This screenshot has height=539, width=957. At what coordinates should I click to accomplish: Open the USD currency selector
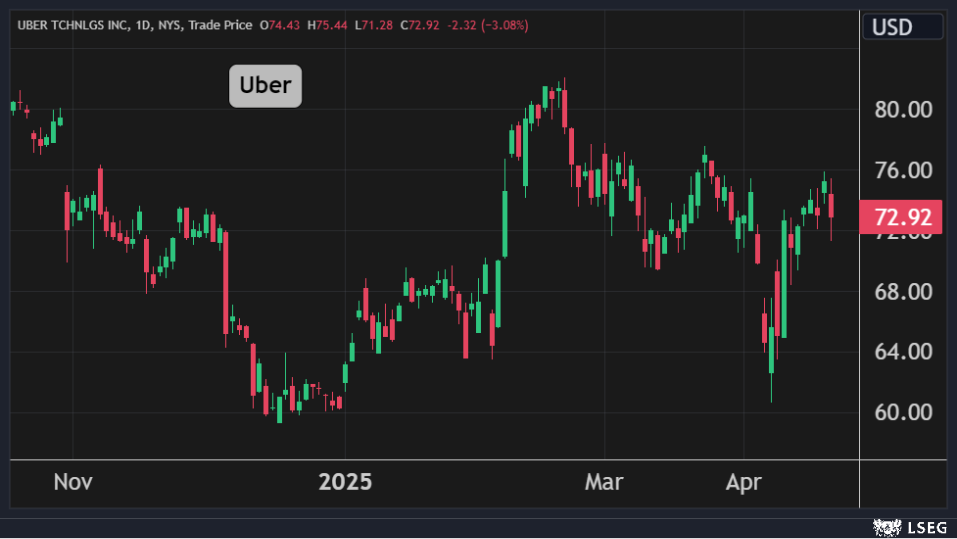click(892, 27)
